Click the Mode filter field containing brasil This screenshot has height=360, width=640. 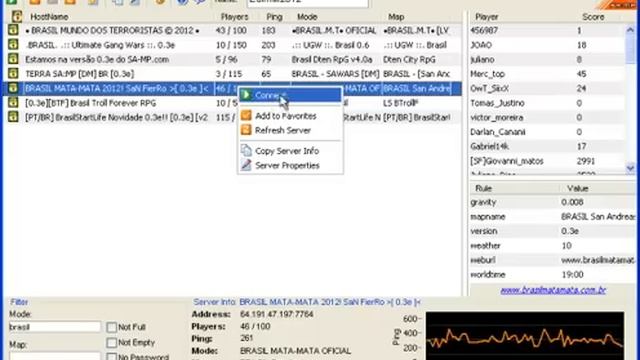click(55, 327)
